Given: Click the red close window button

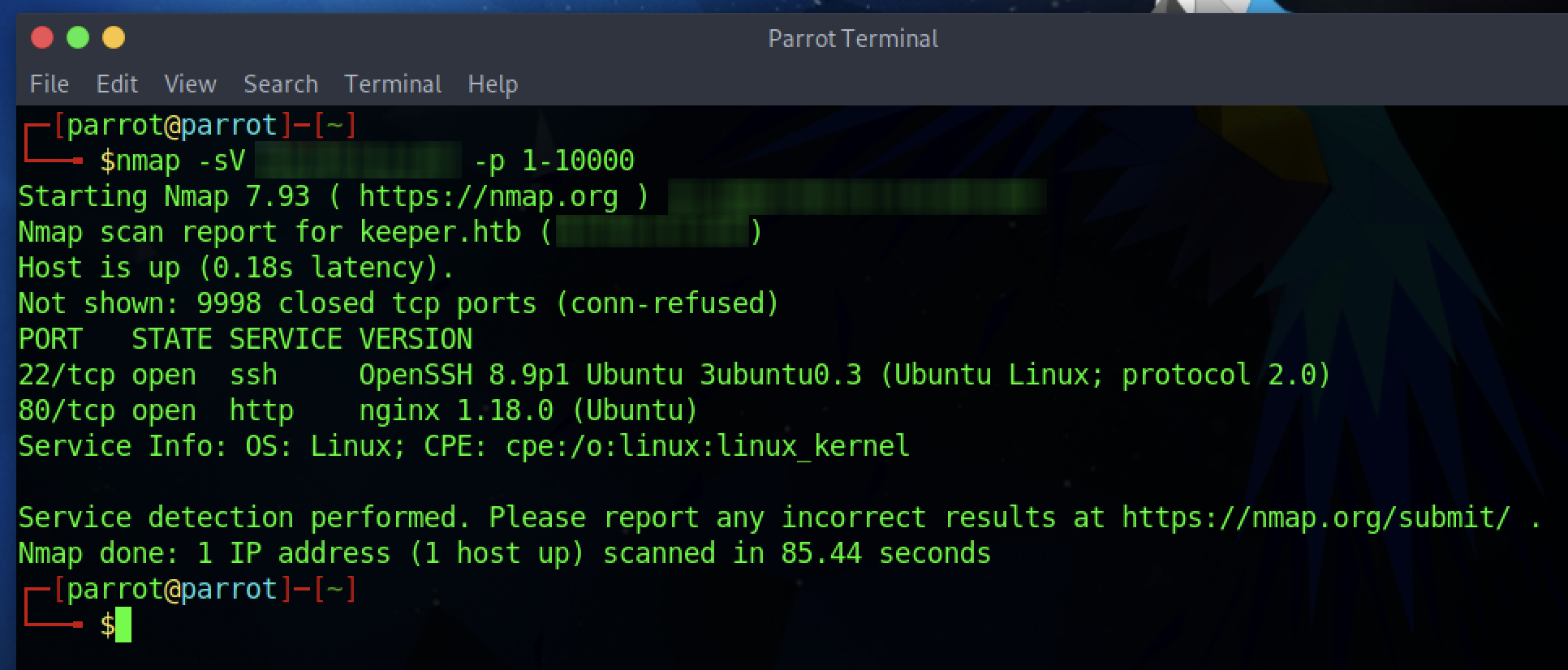Looking at the screenshot, I should click(x=42, y=38).
